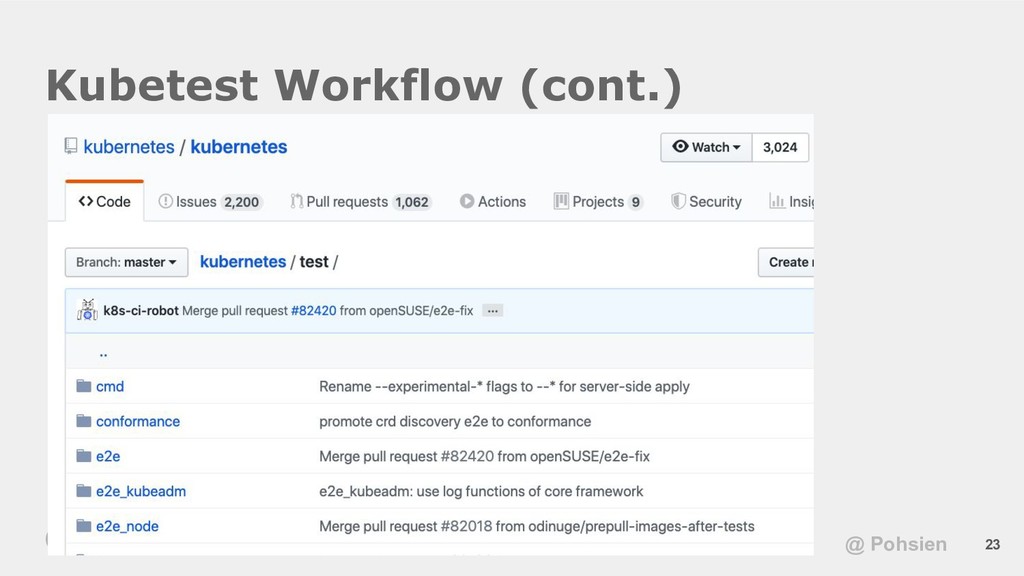1024x576 pixels.
Task: Open the Branch: master dropdown
Action: tap(126, 262)
